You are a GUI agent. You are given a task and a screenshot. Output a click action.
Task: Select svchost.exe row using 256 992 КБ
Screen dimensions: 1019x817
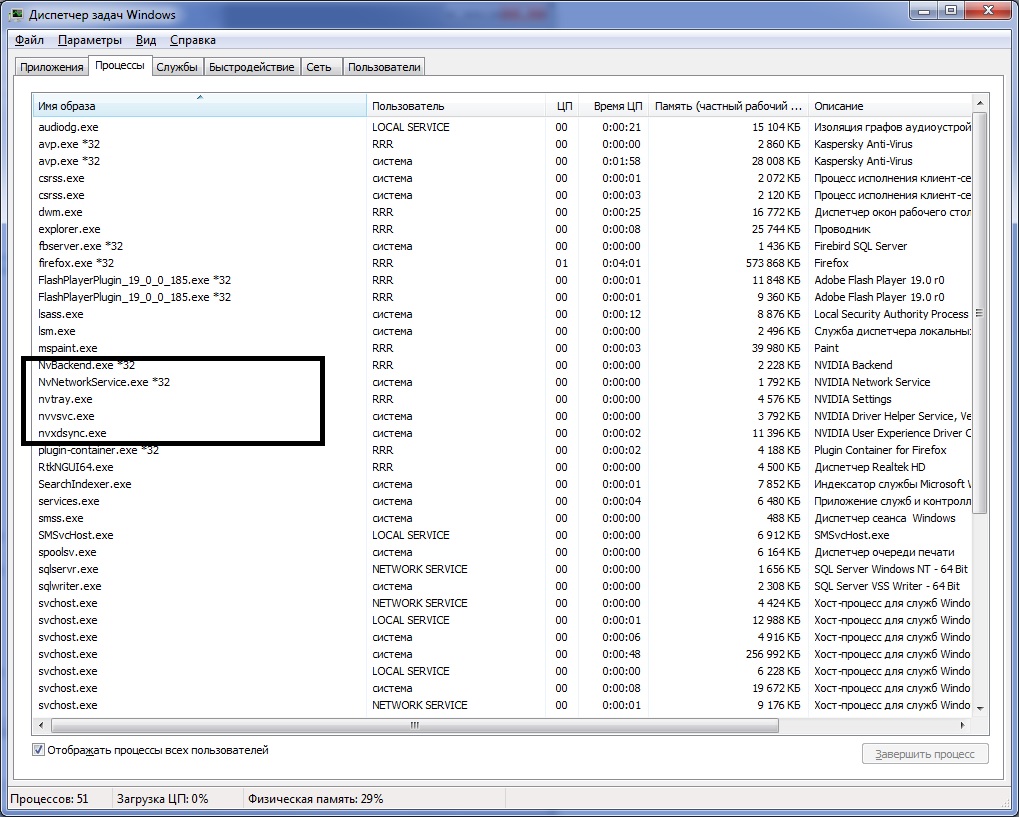pyautogui.click(x=502, y=654)
